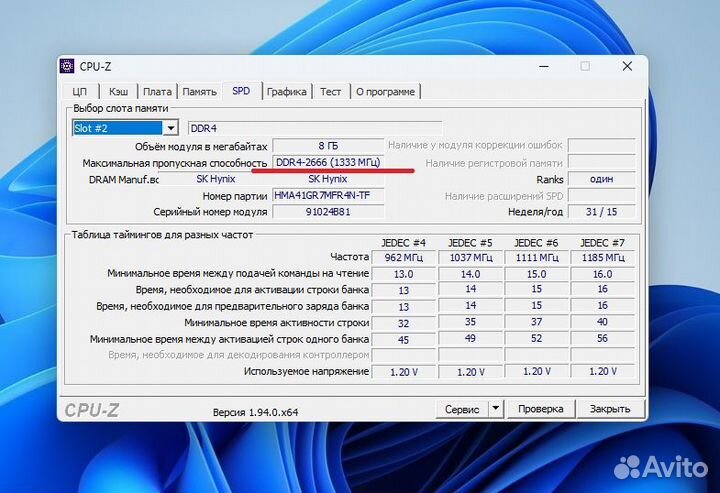
Task: Click the JEDEC #5 column header
Action: pos(470,243)
